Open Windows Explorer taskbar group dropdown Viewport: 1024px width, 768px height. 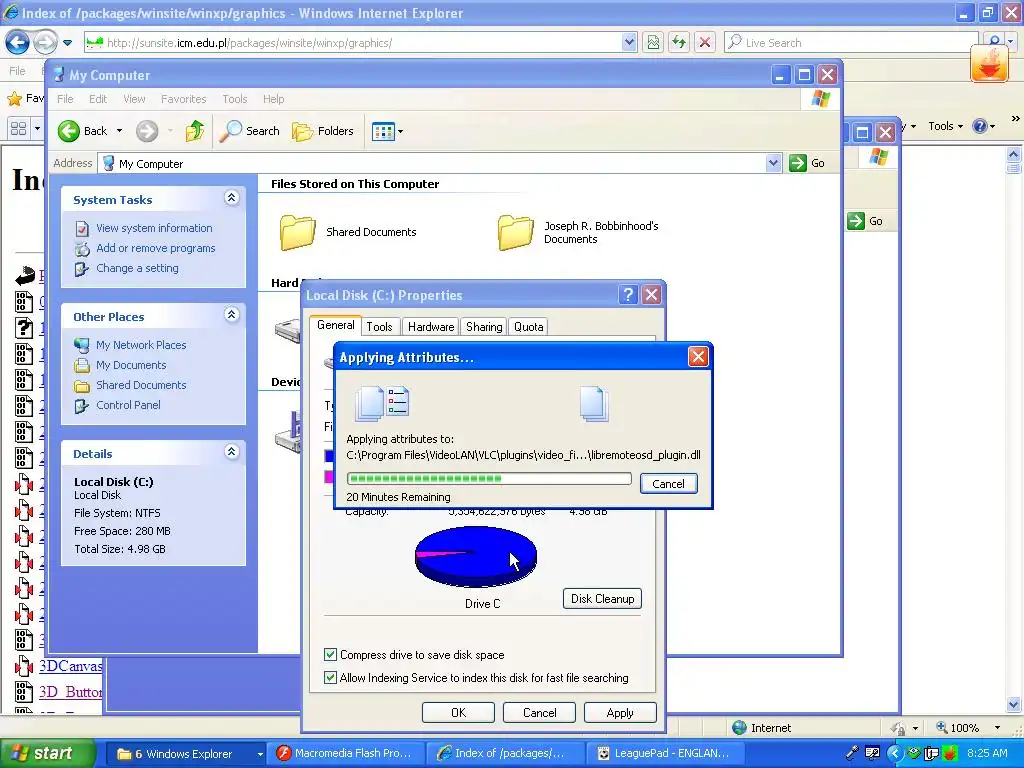260,754
